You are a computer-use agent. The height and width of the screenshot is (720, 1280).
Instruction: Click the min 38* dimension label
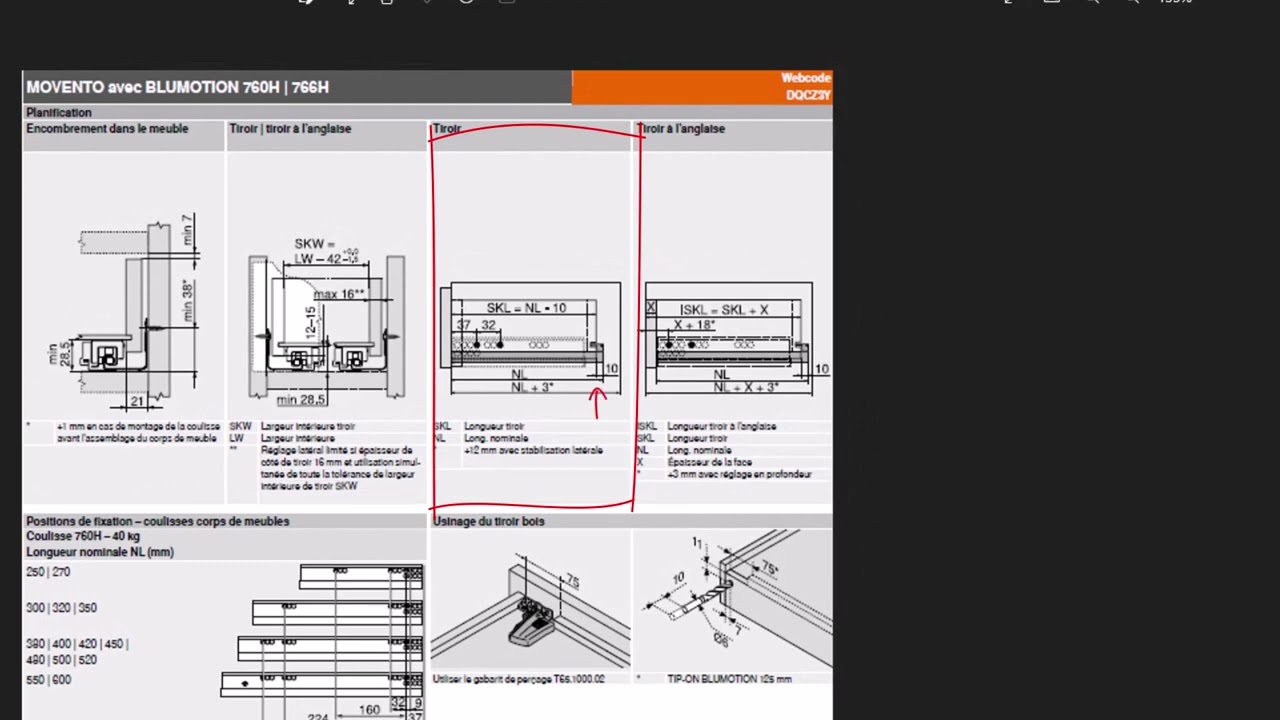tap(187, 300)
